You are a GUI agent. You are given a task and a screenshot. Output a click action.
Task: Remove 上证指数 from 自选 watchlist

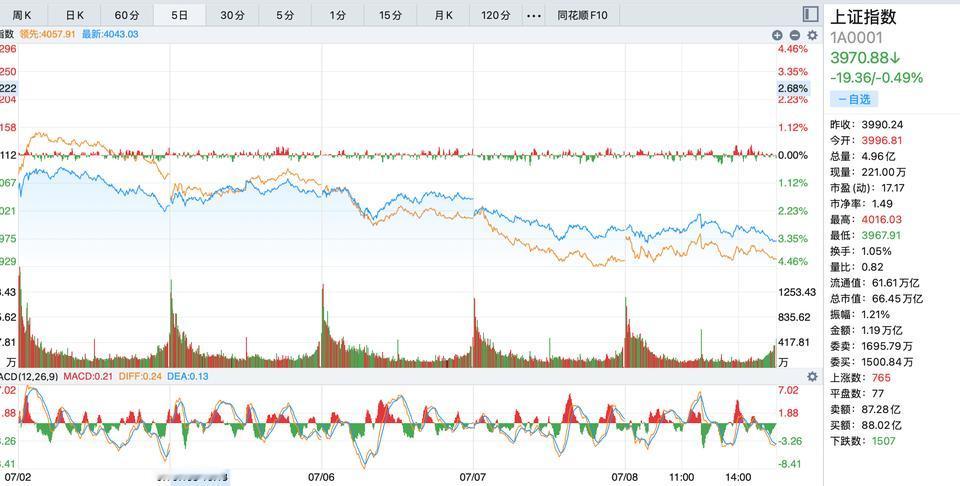[854, 99]
